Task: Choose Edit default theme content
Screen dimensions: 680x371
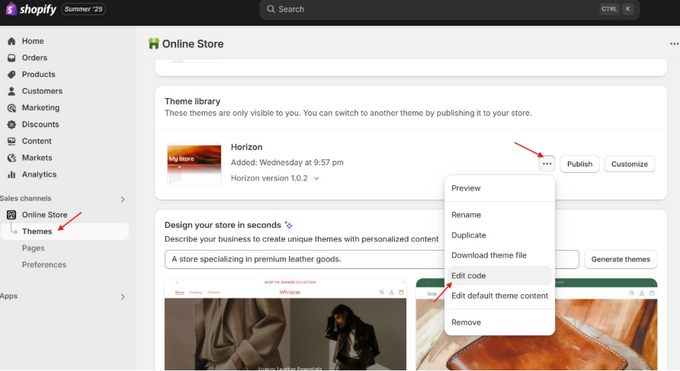Action: [500, 296]
